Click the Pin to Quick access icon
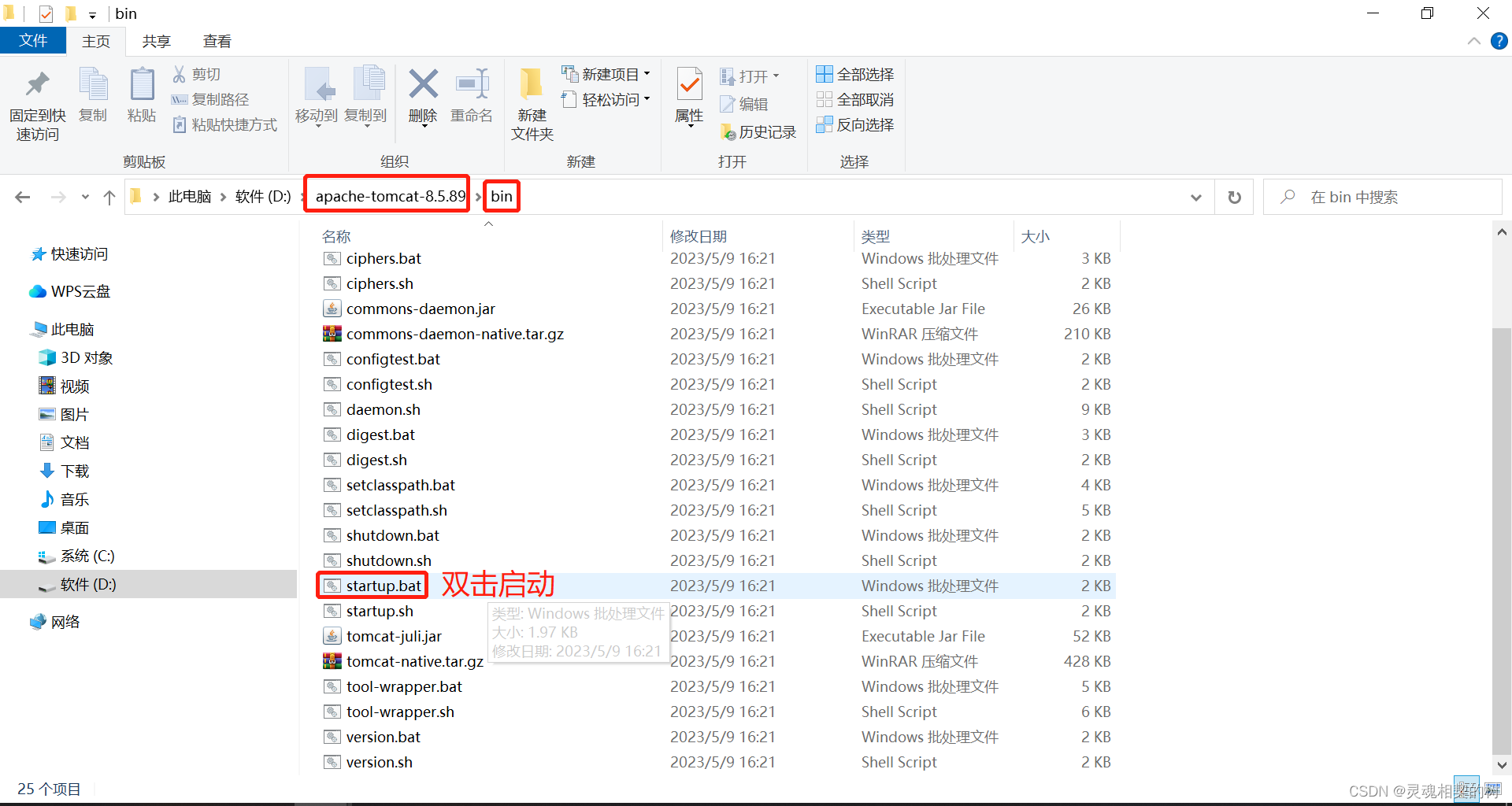Image resolution: width=1512 pixels, height=806 pixels. coord(37,84)
